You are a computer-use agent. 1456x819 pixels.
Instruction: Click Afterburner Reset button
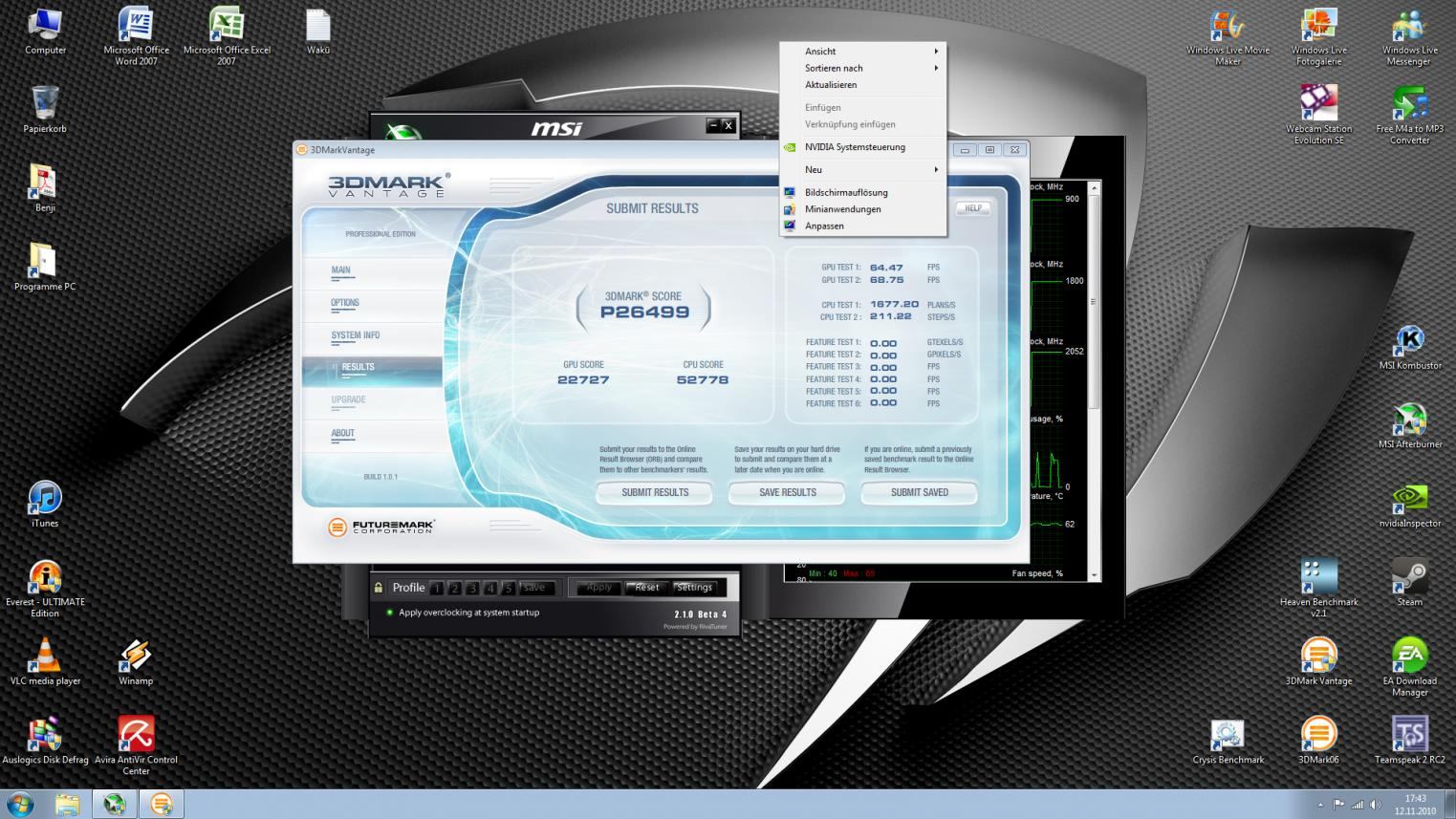(646, 588)
